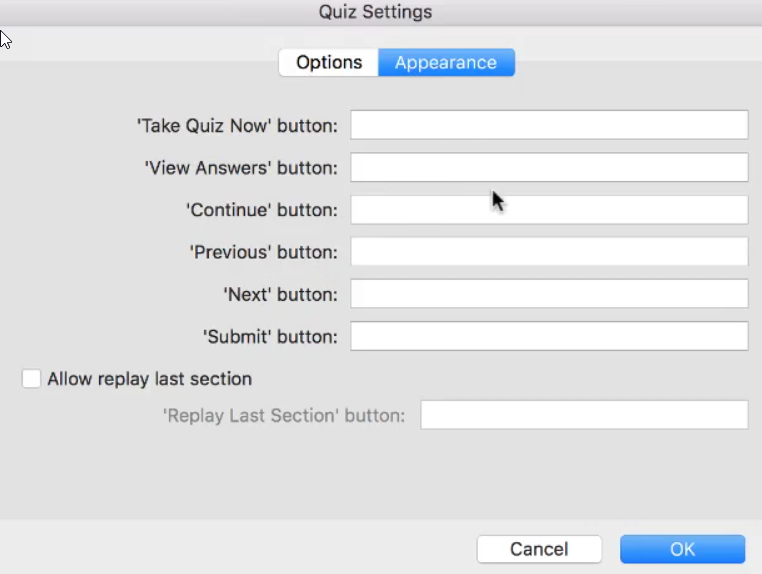
Task: Select the Appearance tab
Action: point(446,62)
